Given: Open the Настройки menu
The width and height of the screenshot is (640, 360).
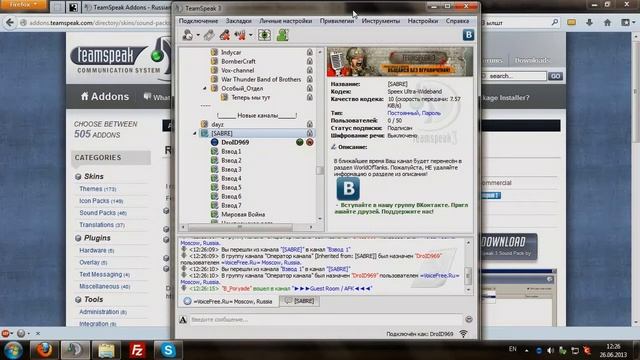Looking at the screenshot, I should click(x=423, y=21).
